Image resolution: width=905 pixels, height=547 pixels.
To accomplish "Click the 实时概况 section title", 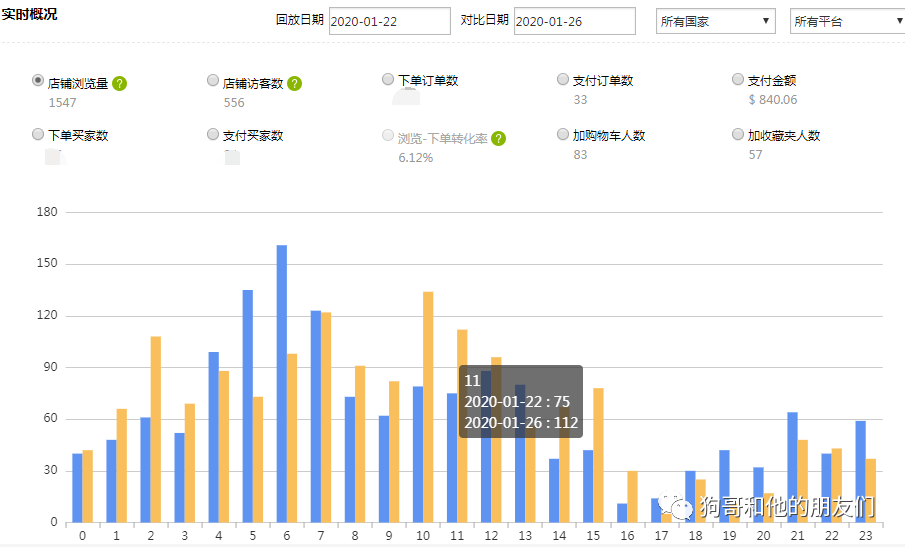I will [29, 14].
